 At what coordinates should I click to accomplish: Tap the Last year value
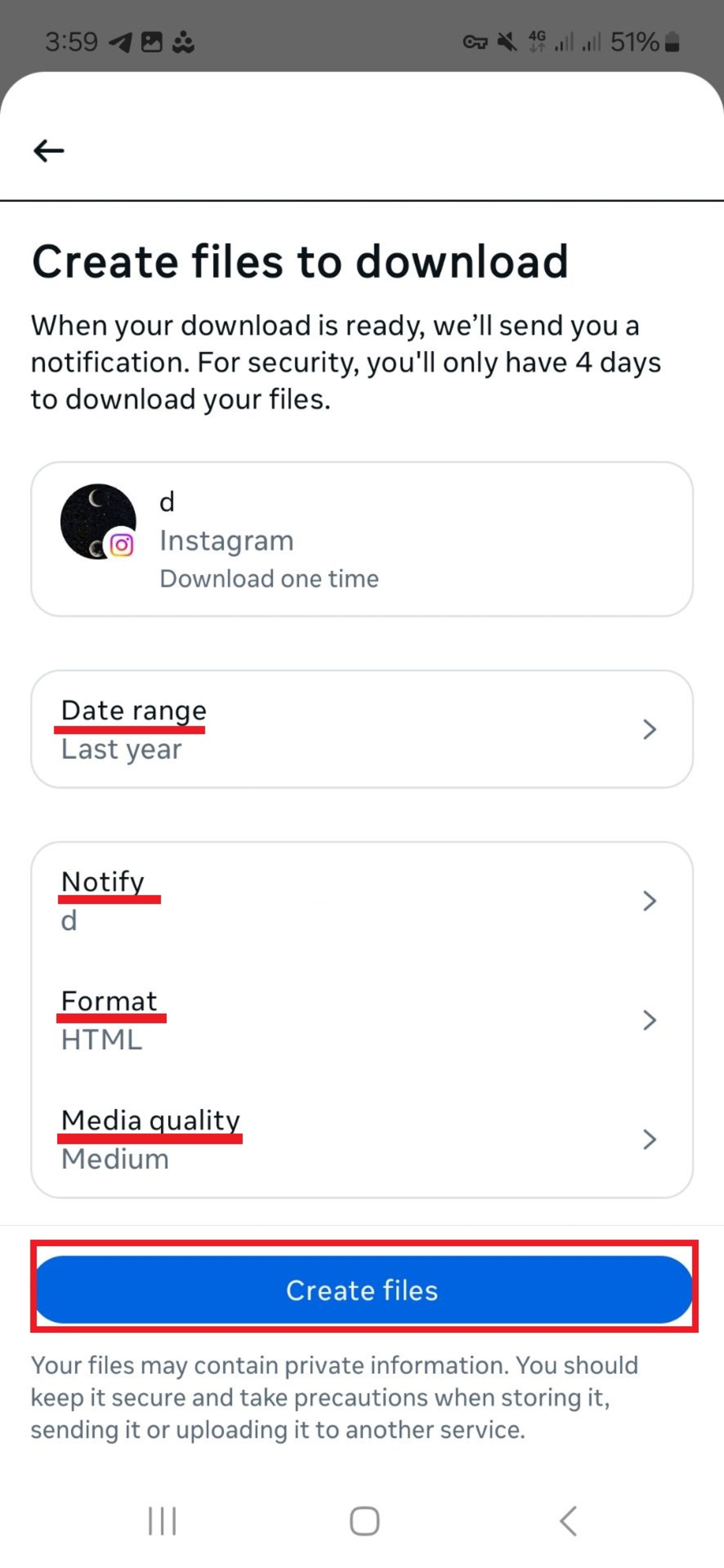point(121,749)
